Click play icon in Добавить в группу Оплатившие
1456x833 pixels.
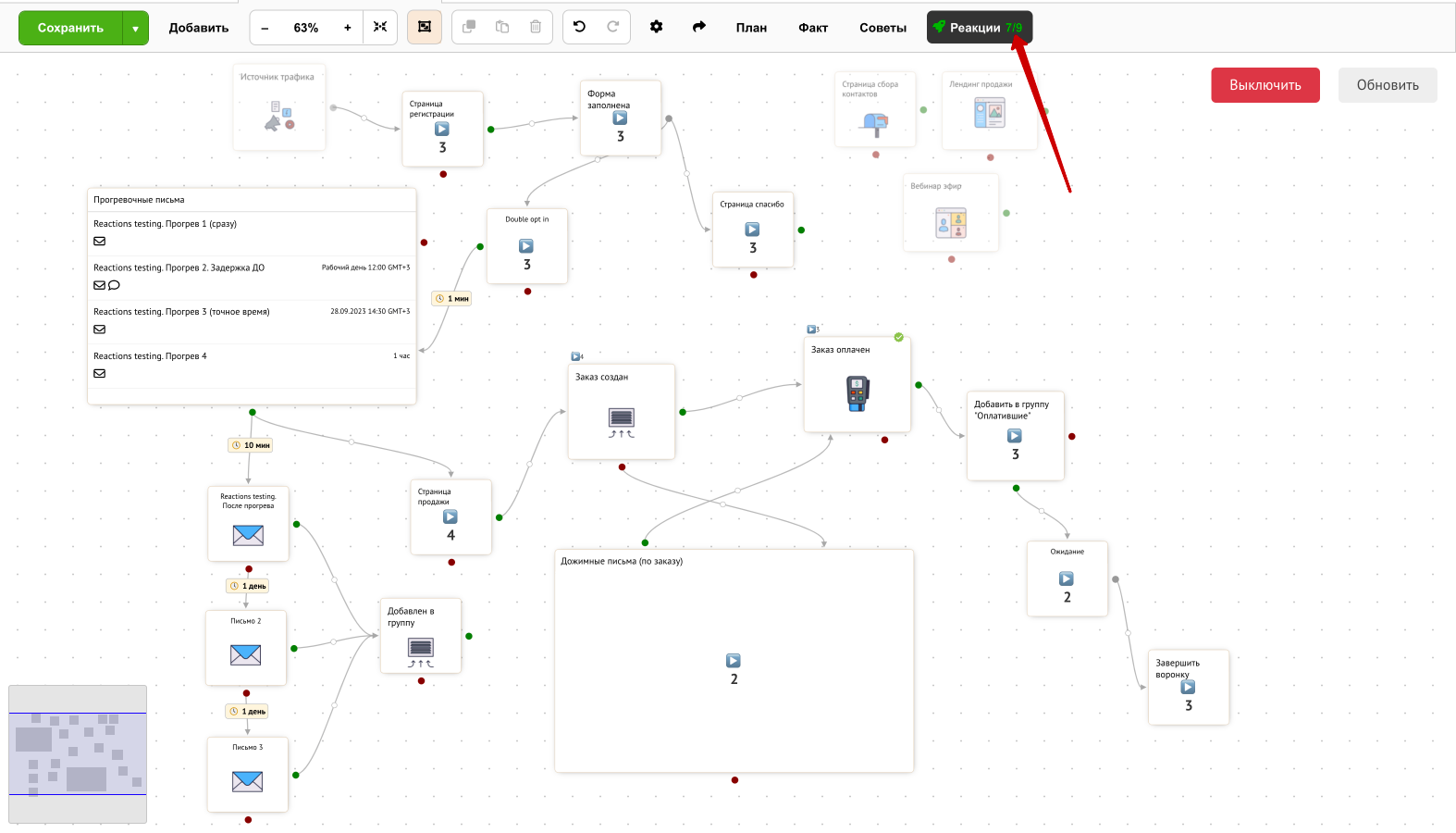(x=1015, y=436)
